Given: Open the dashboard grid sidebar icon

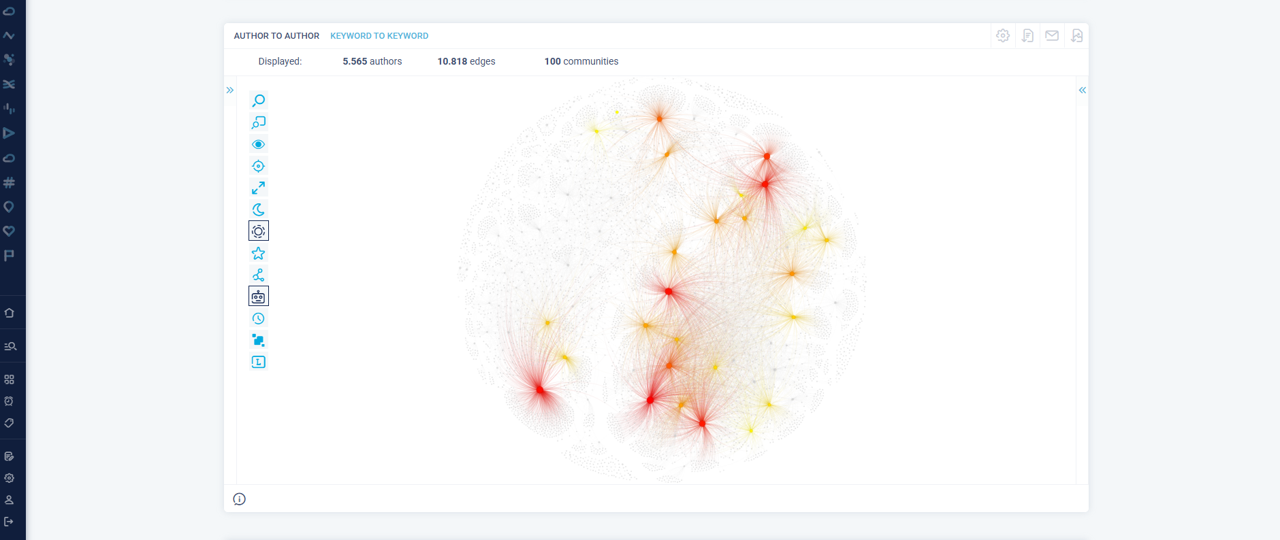Looking at the screenshot, I should 9,380.
